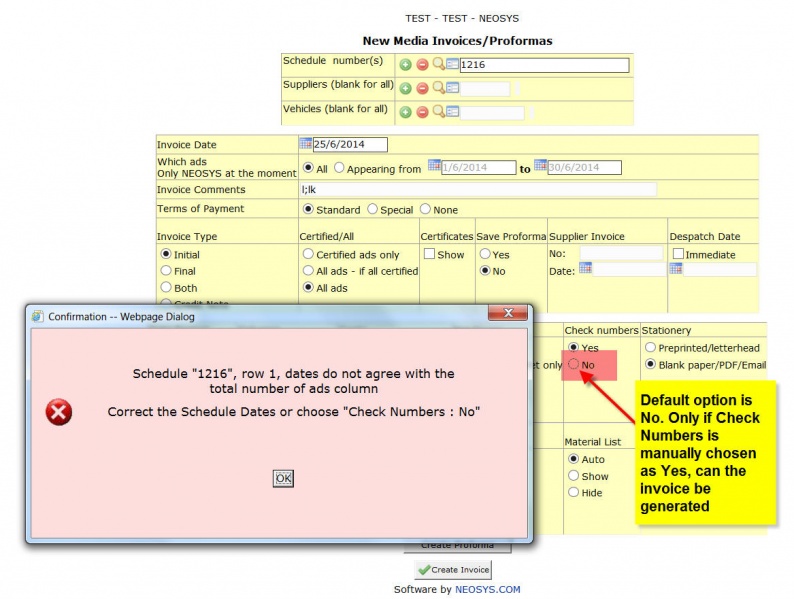The image size is (794, 599).
Task: Tick the Immediate despatch checkbox
Action: tap(678, 254)
